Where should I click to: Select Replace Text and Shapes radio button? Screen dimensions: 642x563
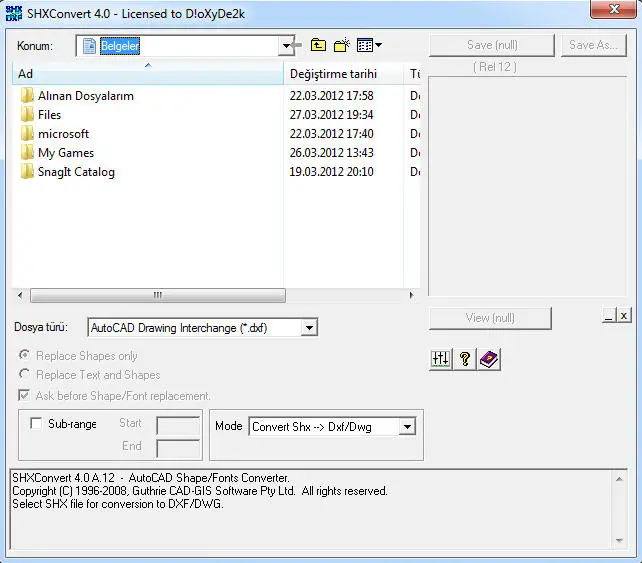[x=24, y=373]
